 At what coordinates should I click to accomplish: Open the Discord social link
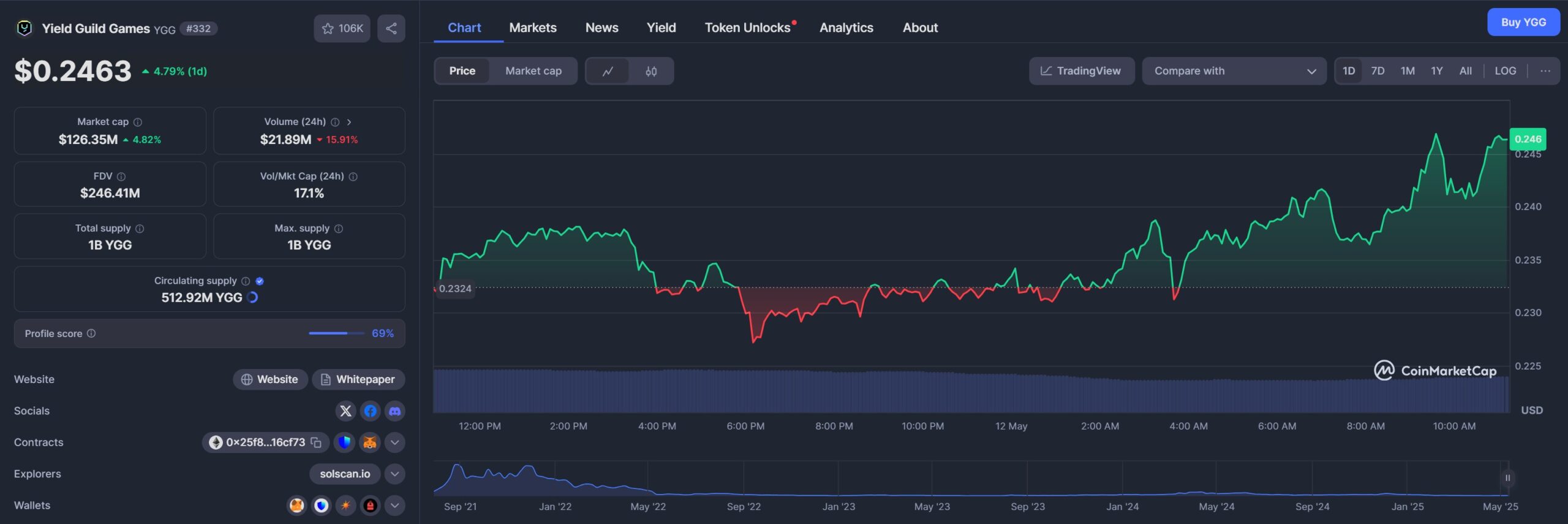coord(395,411)
